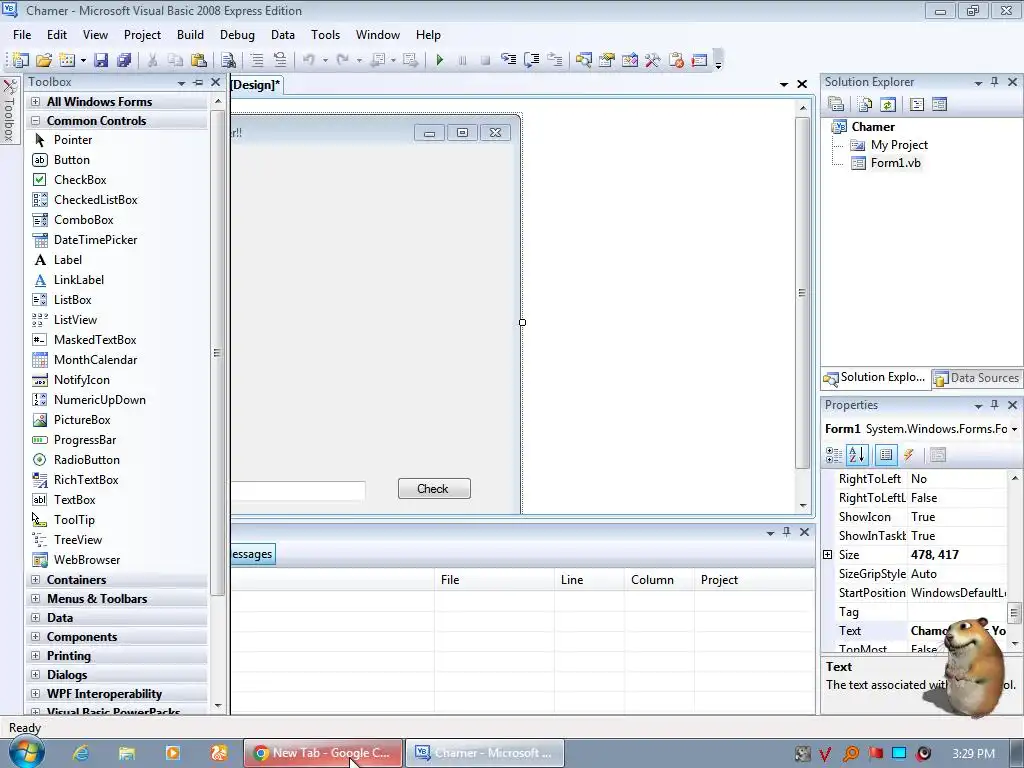Image resolution: width=1024 pixels, height=768 pixels.
Task: Click the Windows Start orb
Action: 25,751
